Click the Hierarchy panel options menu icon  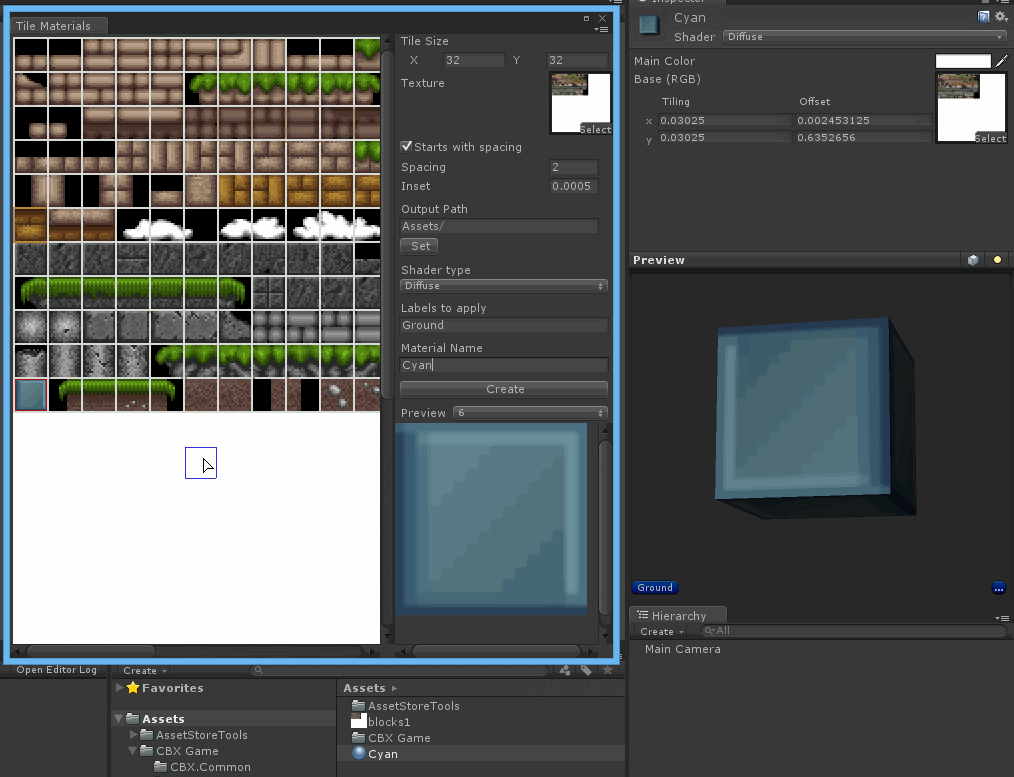[1002, 618]
